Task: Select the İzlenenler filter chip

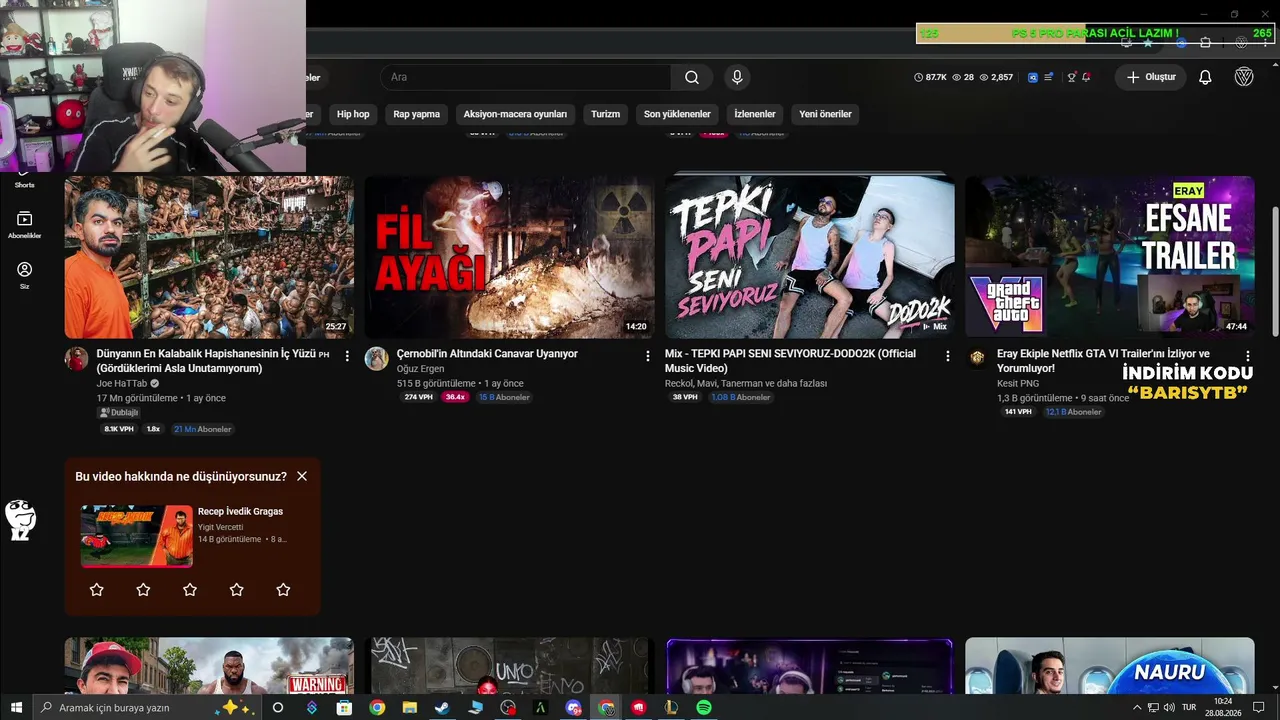Action: pos(755,114)
